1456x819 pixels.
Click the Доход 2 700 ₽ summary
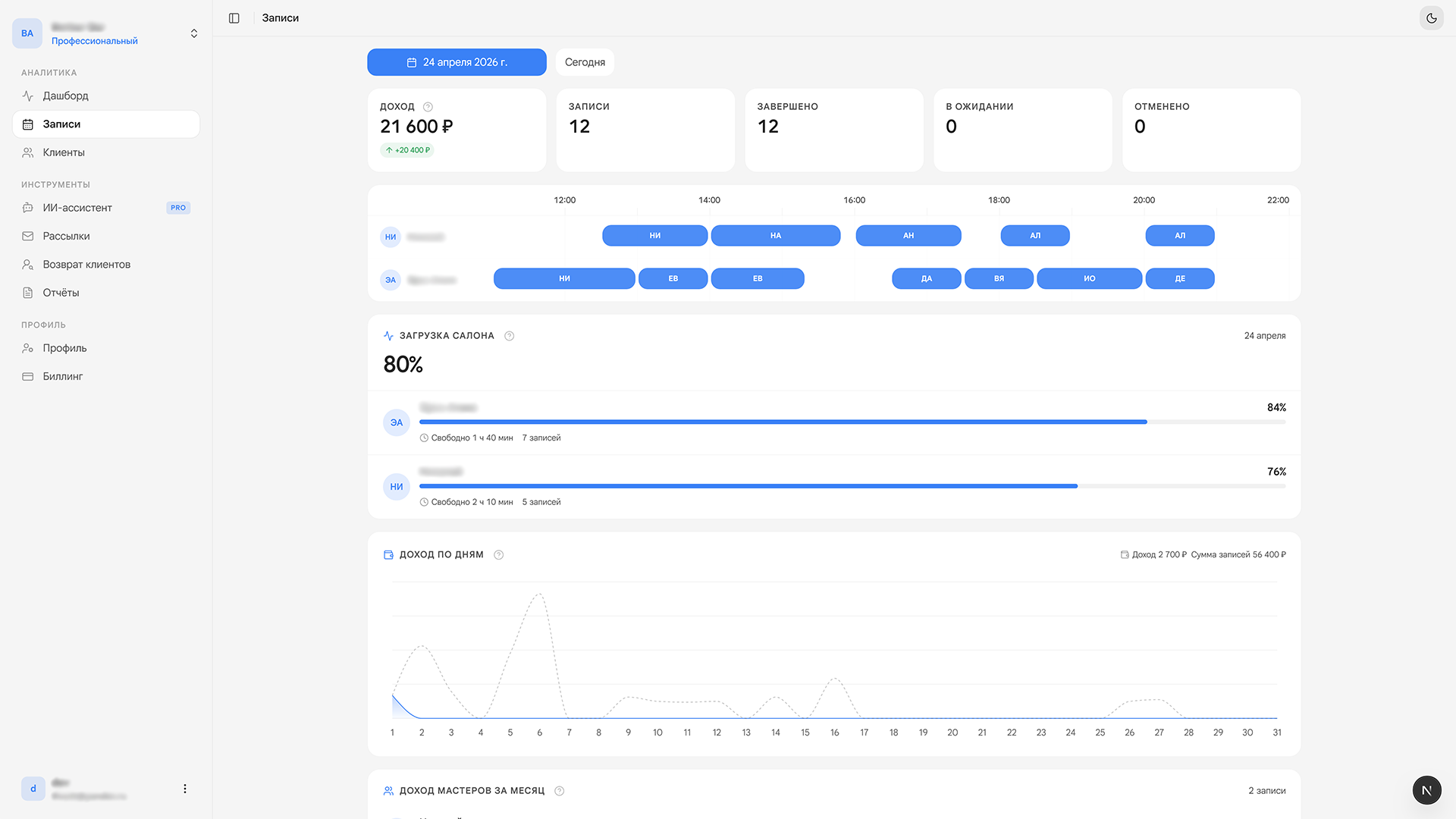[x=1153, y=555]
